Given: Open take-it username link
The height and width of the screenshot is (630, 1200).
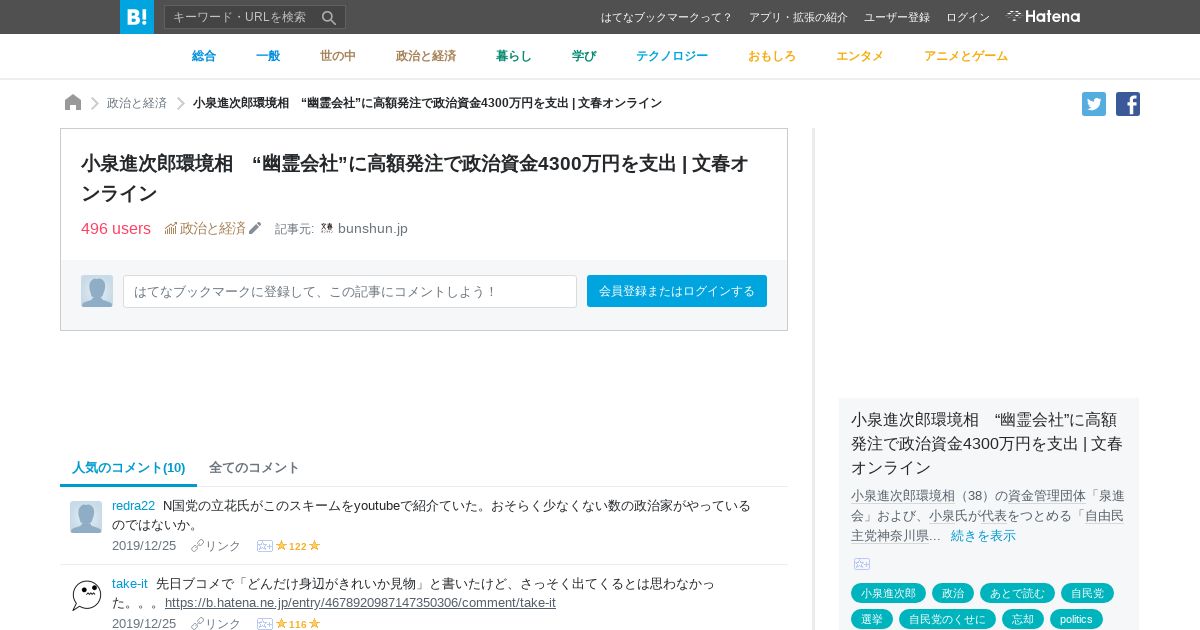Looking at the screenshot, I should coord(130,583).
